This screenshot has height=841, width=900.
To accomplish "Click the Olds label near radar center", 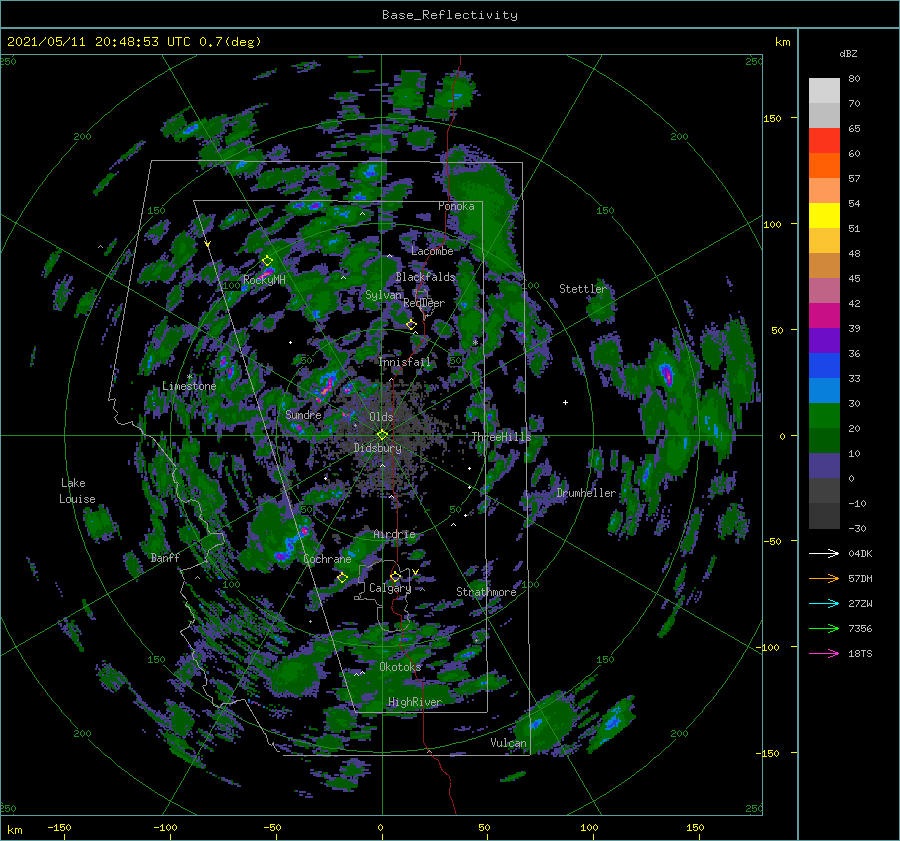I will pos(381,417).
